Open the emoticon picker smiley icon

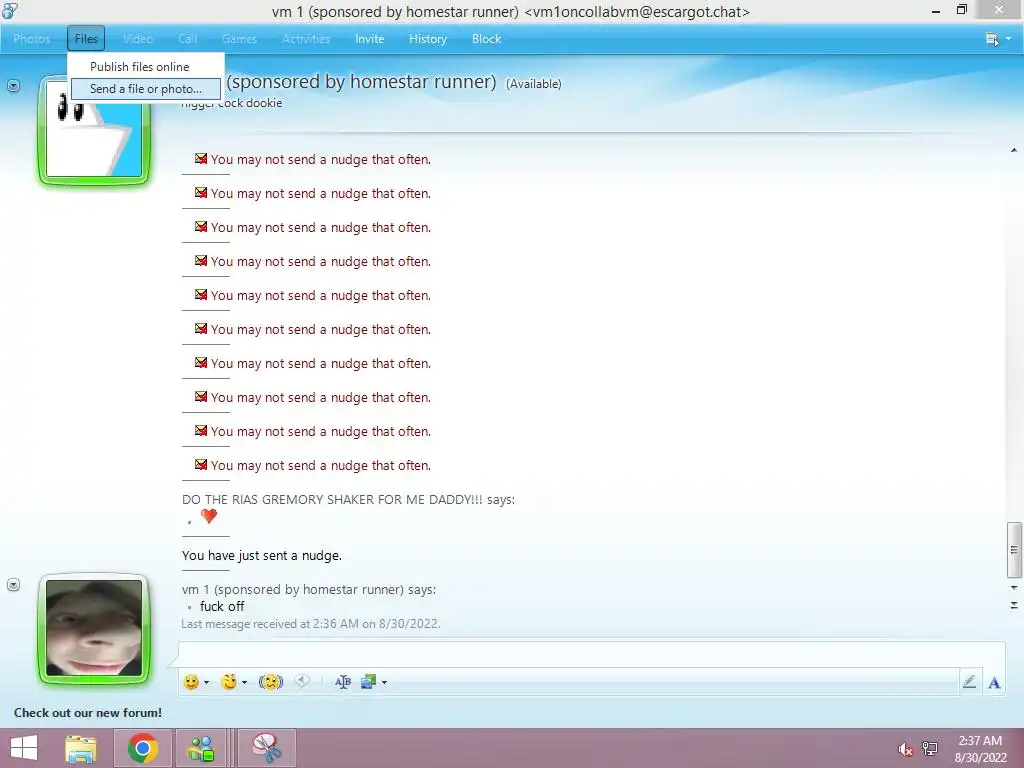click(x=191, y=682)
